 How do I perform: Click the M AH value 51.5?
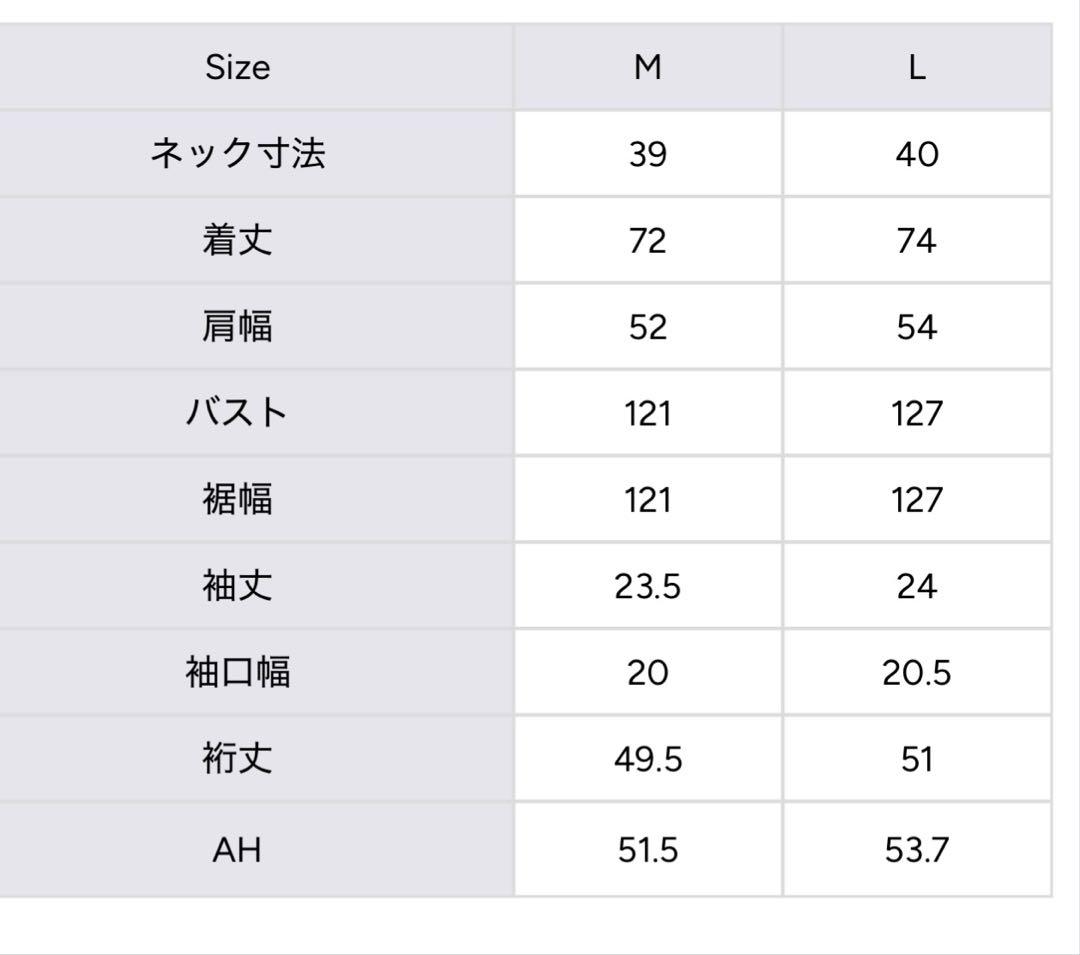click(x=647, y=850)
